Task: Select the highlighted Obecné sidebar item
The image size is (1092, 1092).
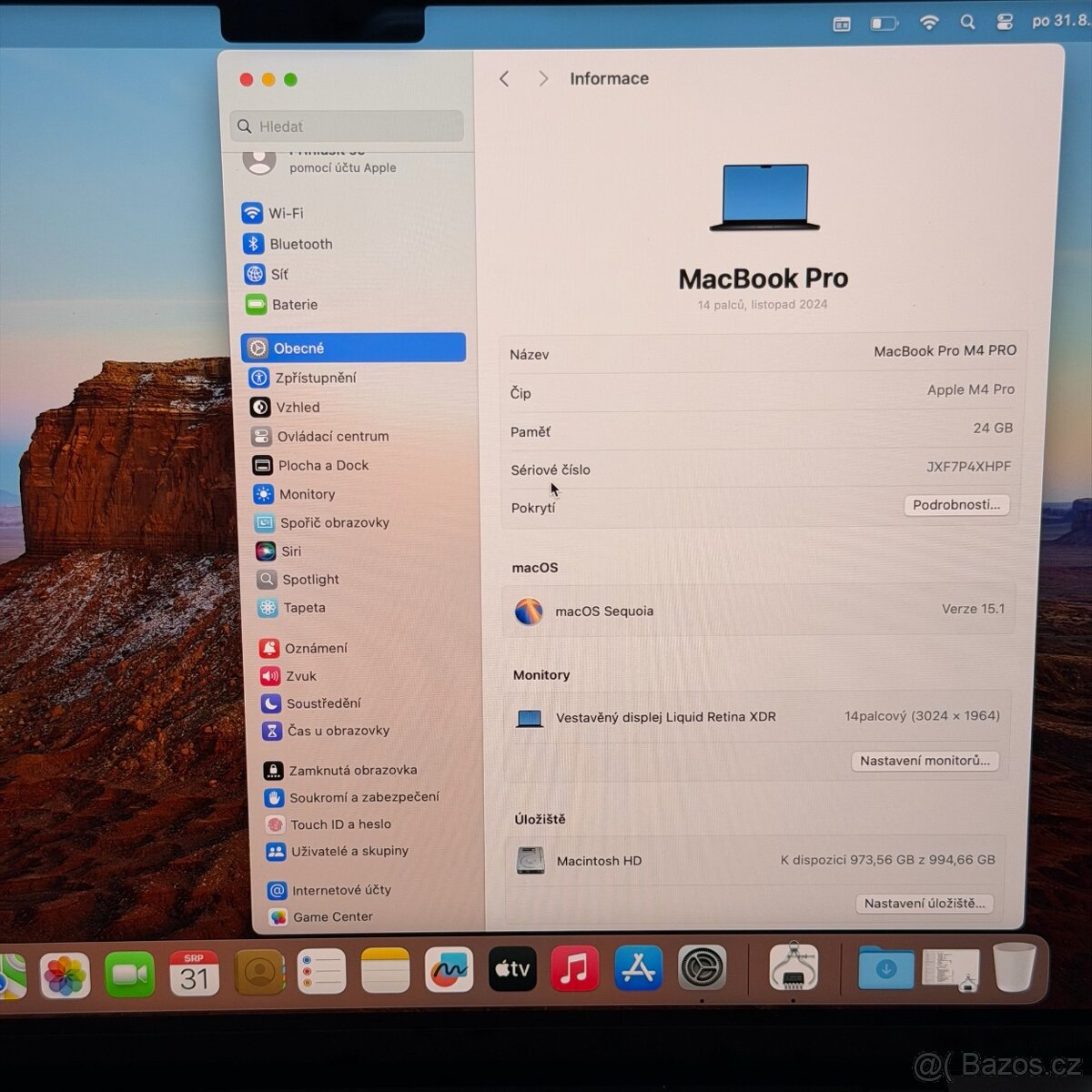Action: pyautogui.click(x=353, y=348)
